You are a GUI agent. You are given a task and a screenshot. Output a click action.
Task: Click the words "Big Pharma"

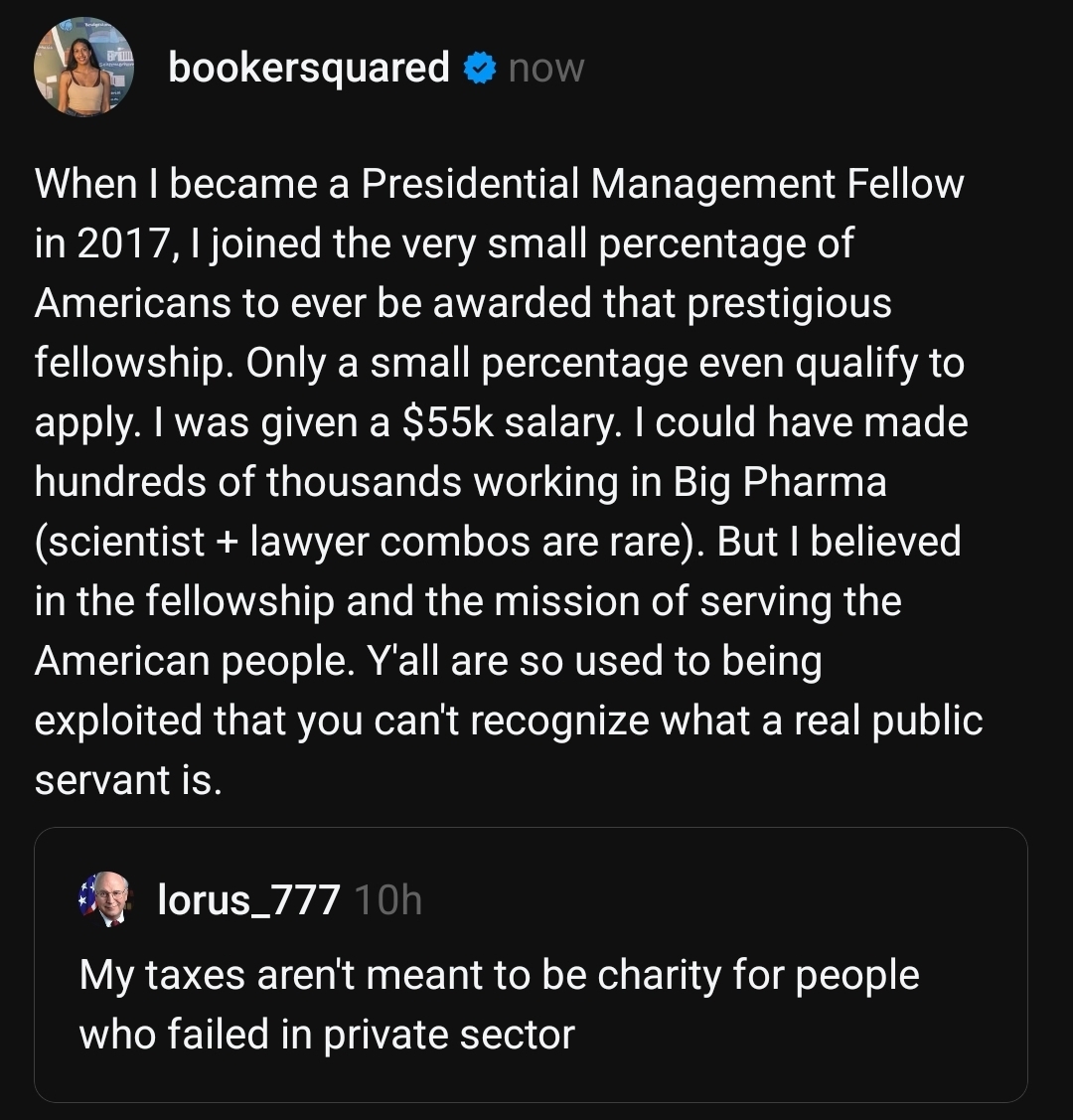click(780, 482)
